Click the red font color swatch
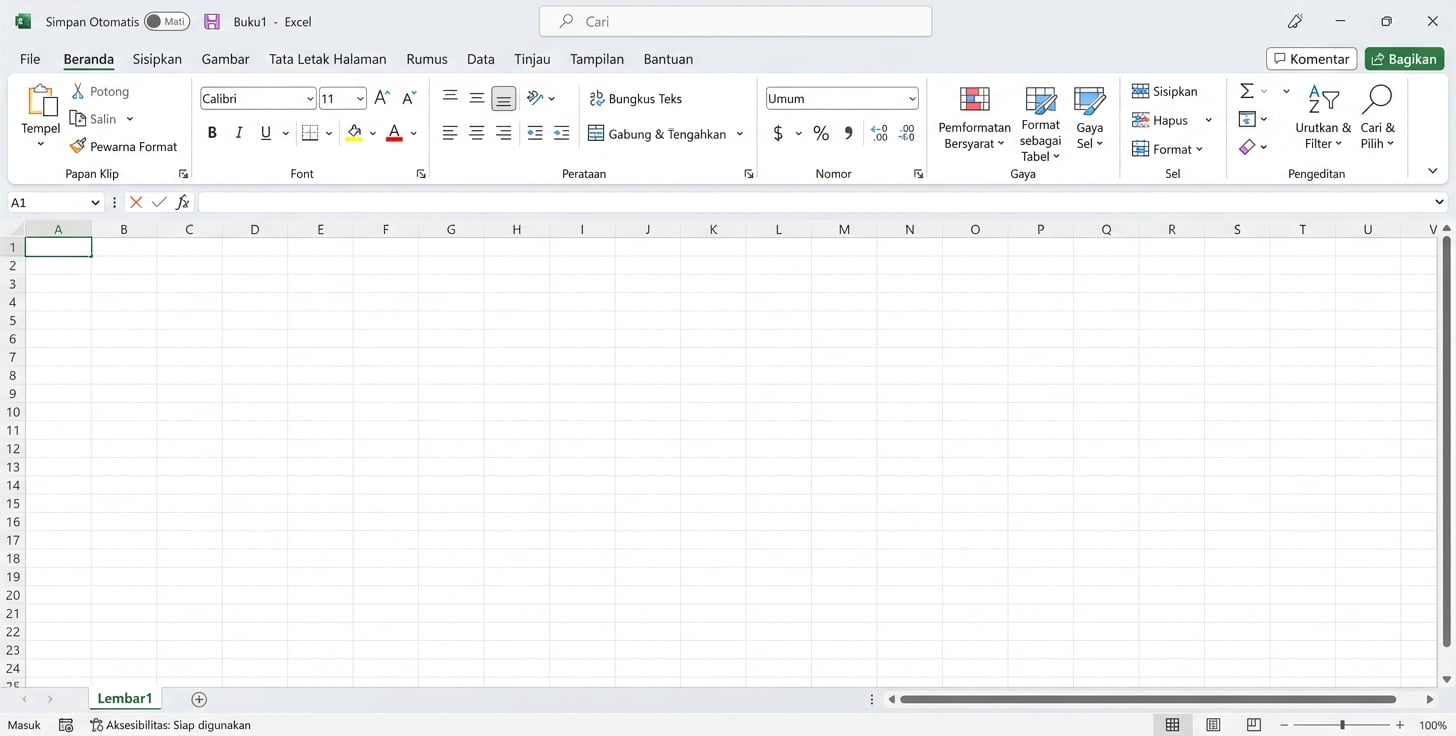 coord(393,137)
